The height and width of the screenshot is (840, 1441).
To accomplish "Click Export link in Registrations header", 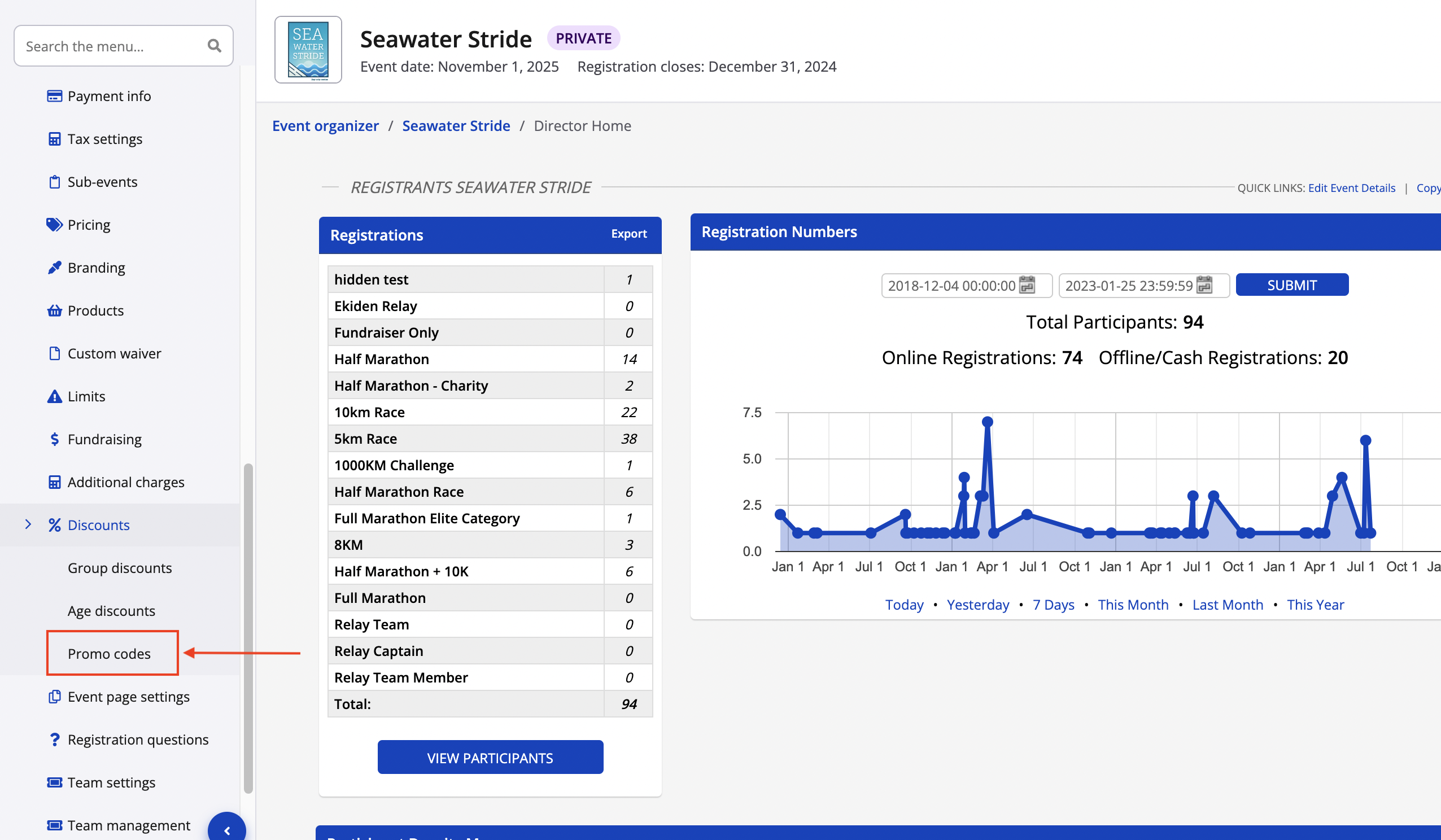I will pos(628,234).
